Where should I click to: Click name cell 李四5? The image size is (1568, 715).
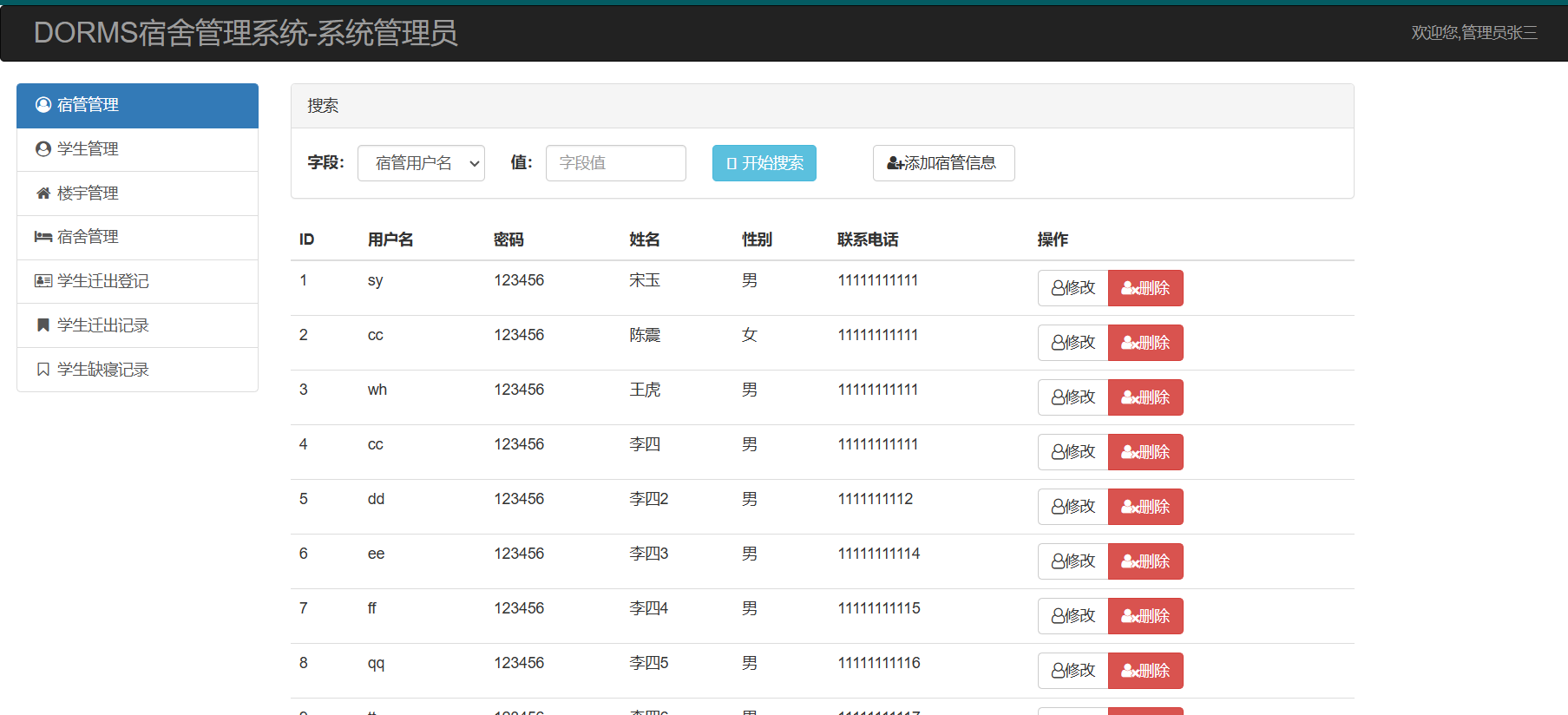[x=649, y=663]
